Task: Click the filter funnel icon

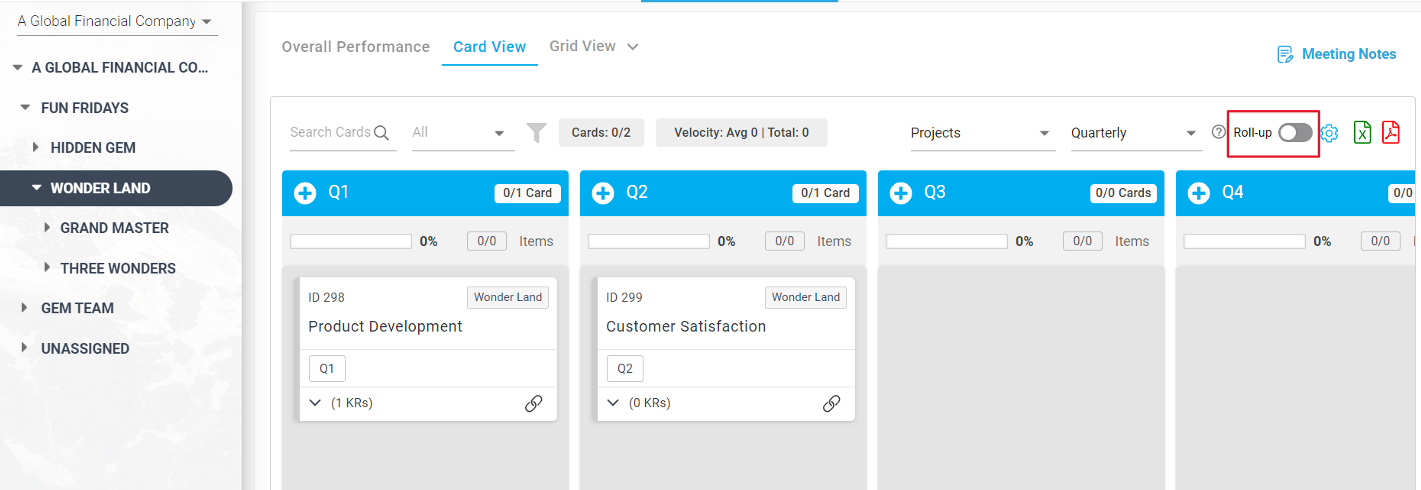Action: (x=537, y=133)
